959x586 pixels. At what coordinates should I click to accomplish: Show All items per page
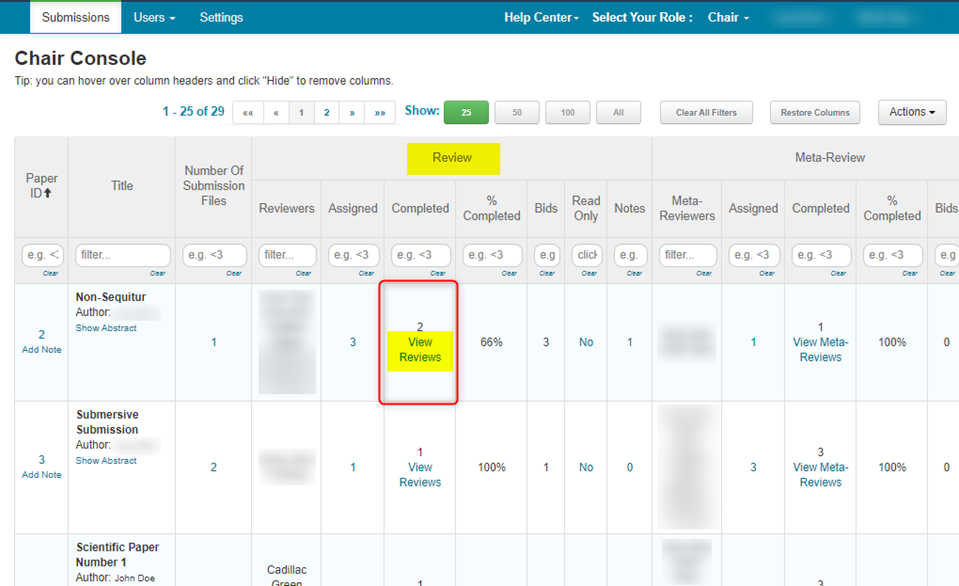(x=618, y=113)
